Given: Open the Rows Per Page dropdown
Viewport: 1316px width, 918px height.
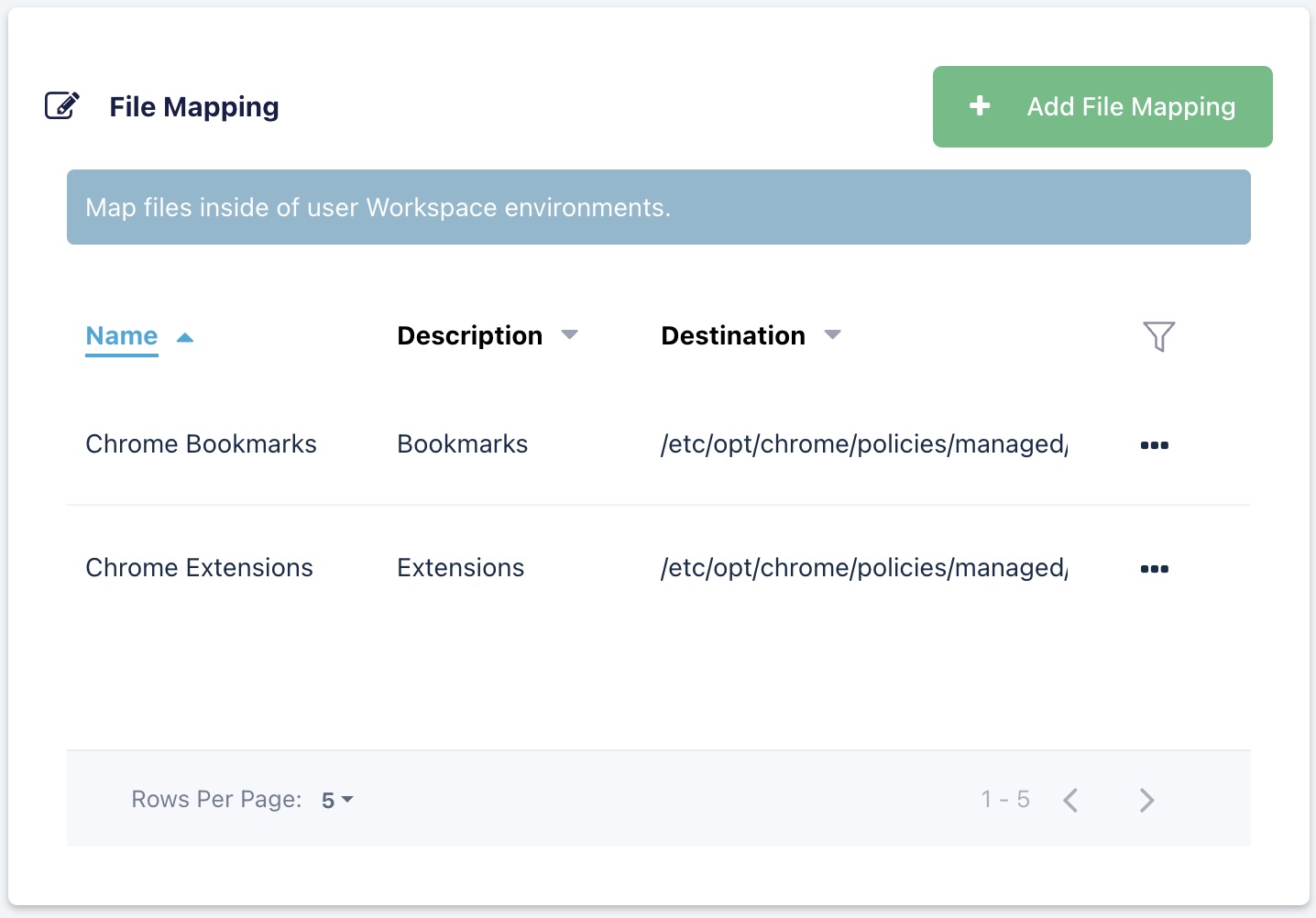Looking at the screenshot, I should coord(336,800).
